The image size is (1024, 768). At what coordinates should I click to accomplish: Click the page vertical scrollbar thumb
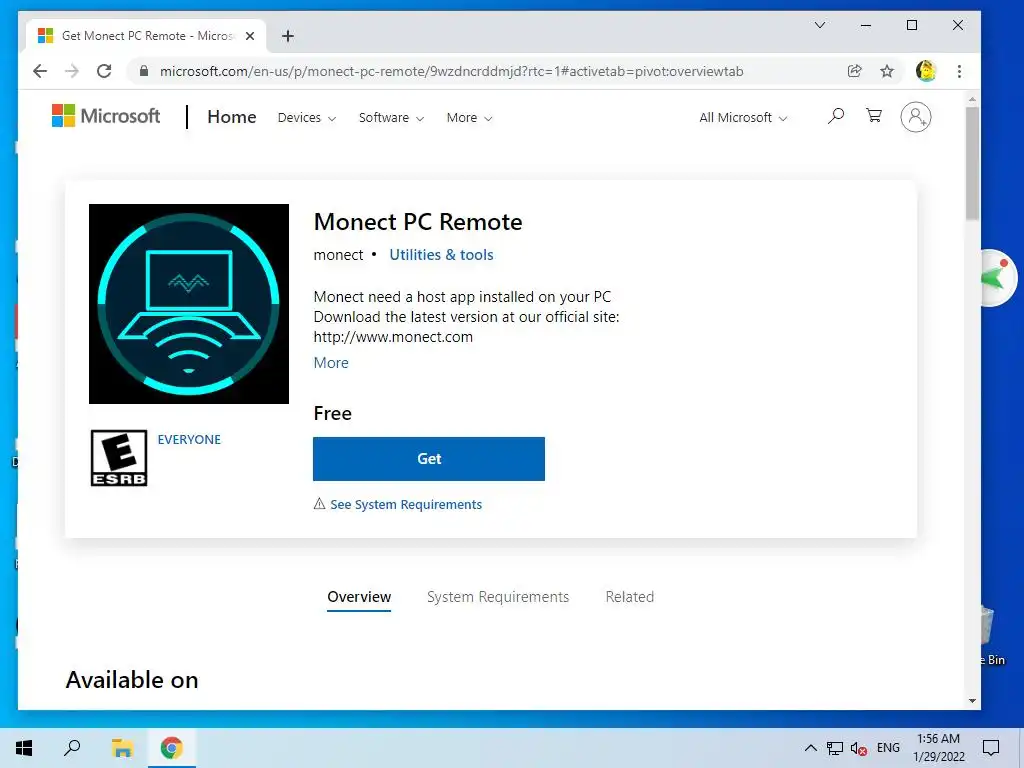pos(972,163)
